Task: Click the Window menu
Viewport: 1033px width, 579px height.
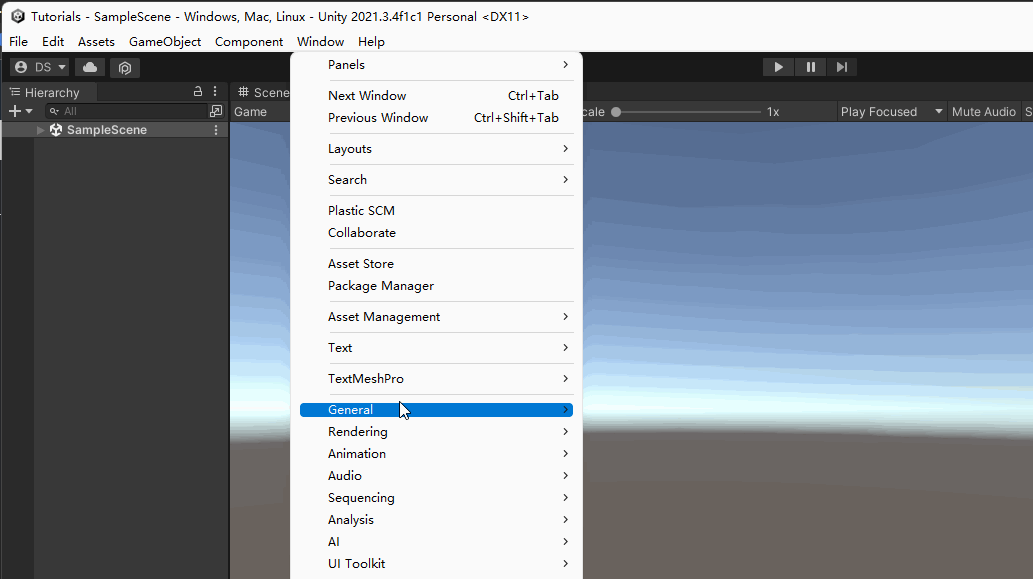Action: [x=320, y=41]
